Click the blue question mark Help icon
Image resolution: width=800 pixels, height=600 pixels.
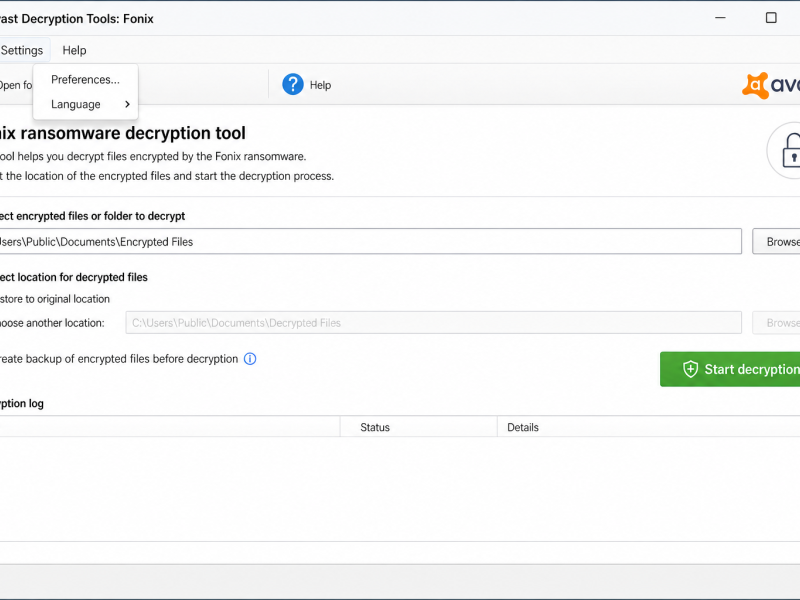(293, 84)
